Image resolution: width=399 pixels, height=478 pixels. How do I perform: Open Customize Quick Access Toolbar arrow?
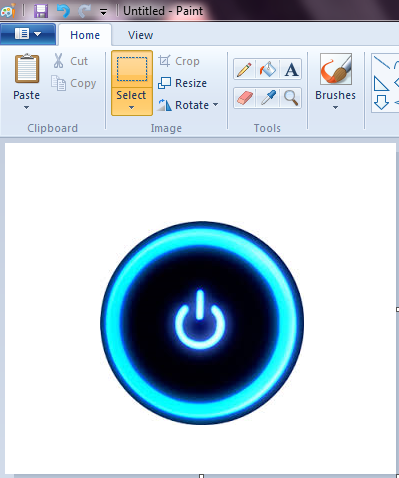tap(104, 13)
